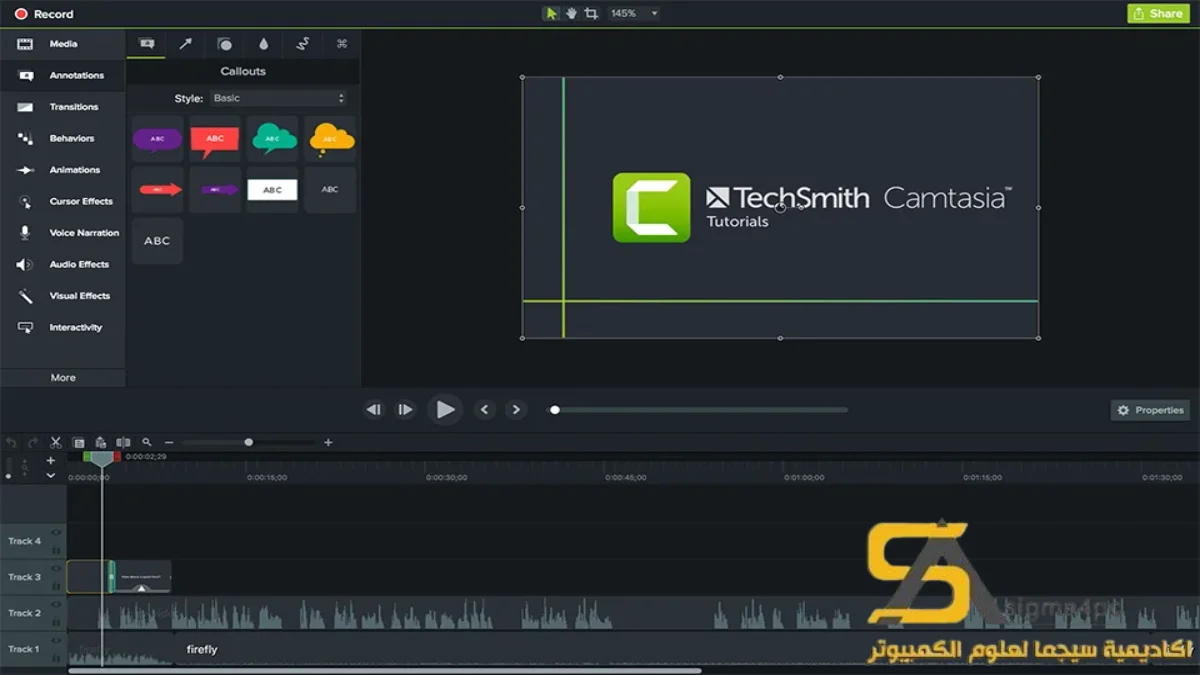Viewport: 1200px width, 675px height.
Task: Click the timeline zoom magnifier icon
Action: coord(147,442)
